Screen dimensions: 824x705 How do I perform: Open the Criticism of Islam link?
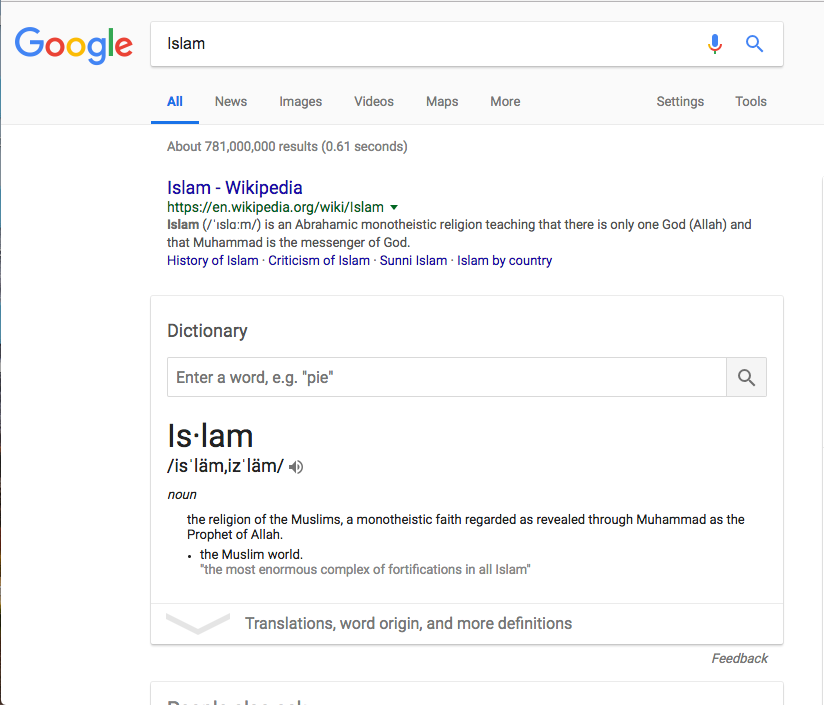319,261
